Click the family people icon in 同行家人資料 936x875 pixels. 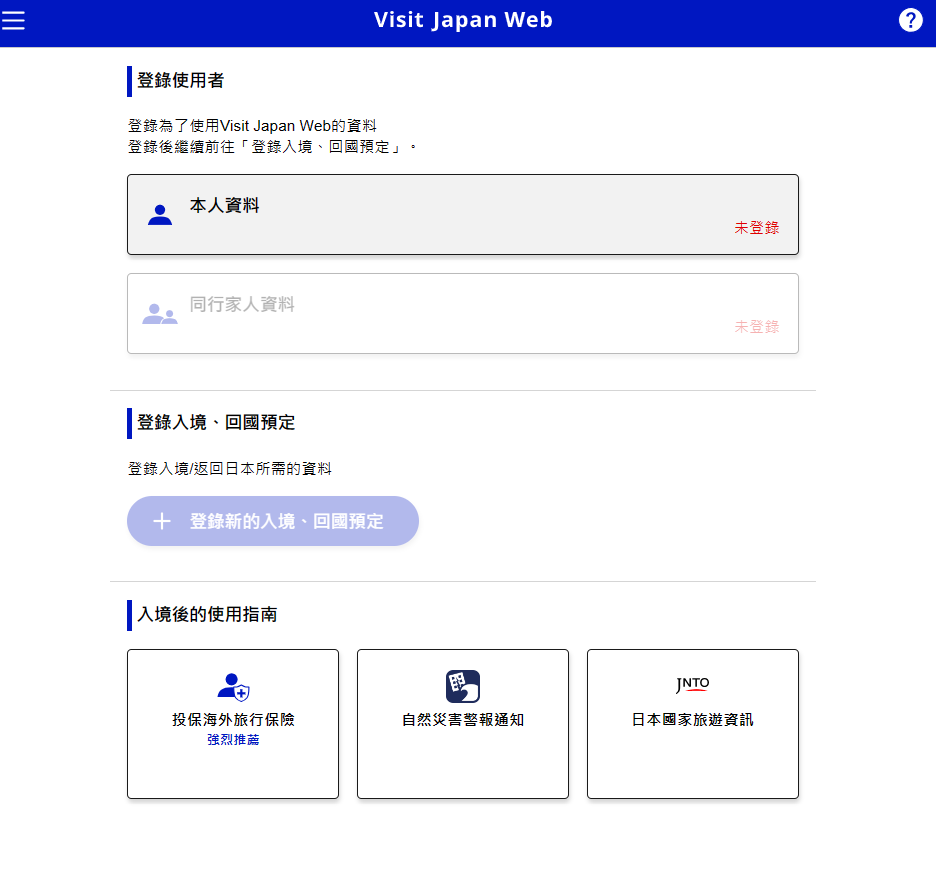[x=159, y=314]
